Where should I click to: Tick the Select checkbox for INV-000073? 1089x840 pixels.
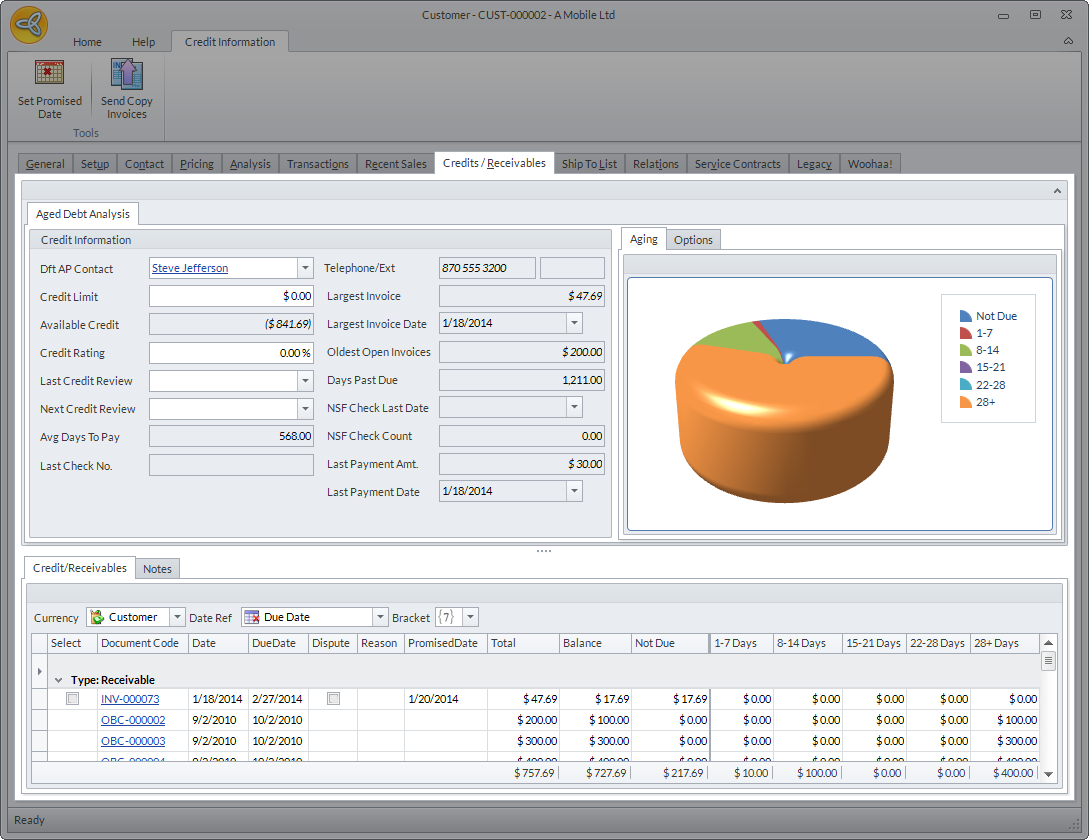(72, 699)
